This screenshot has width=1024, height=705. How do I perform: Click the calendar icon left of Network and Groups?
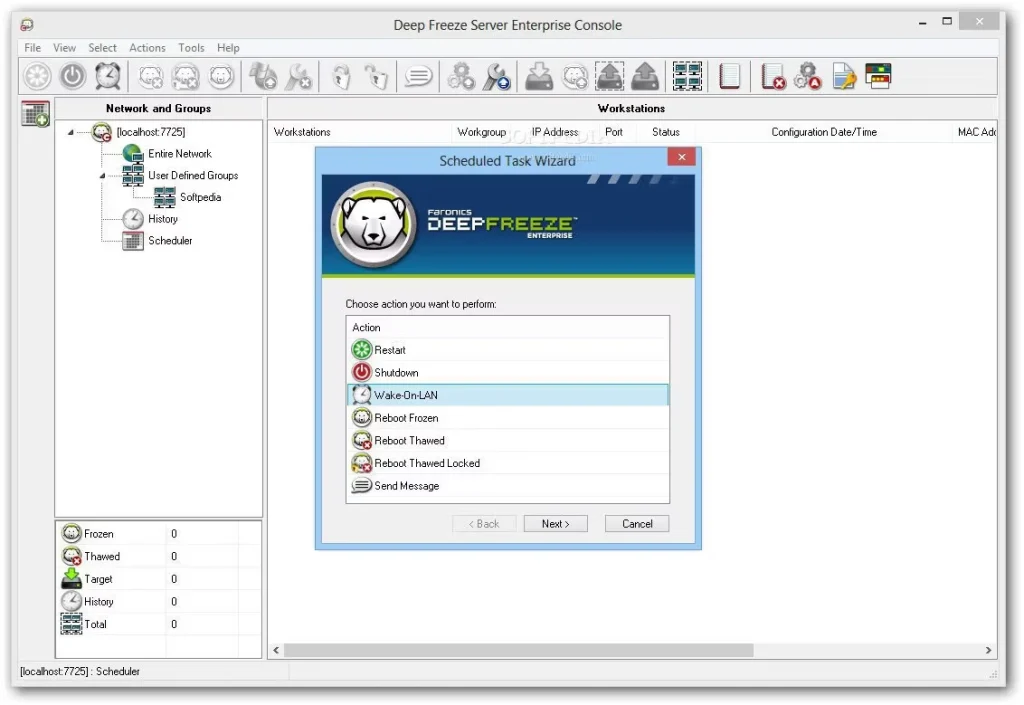tap(35, 114)
